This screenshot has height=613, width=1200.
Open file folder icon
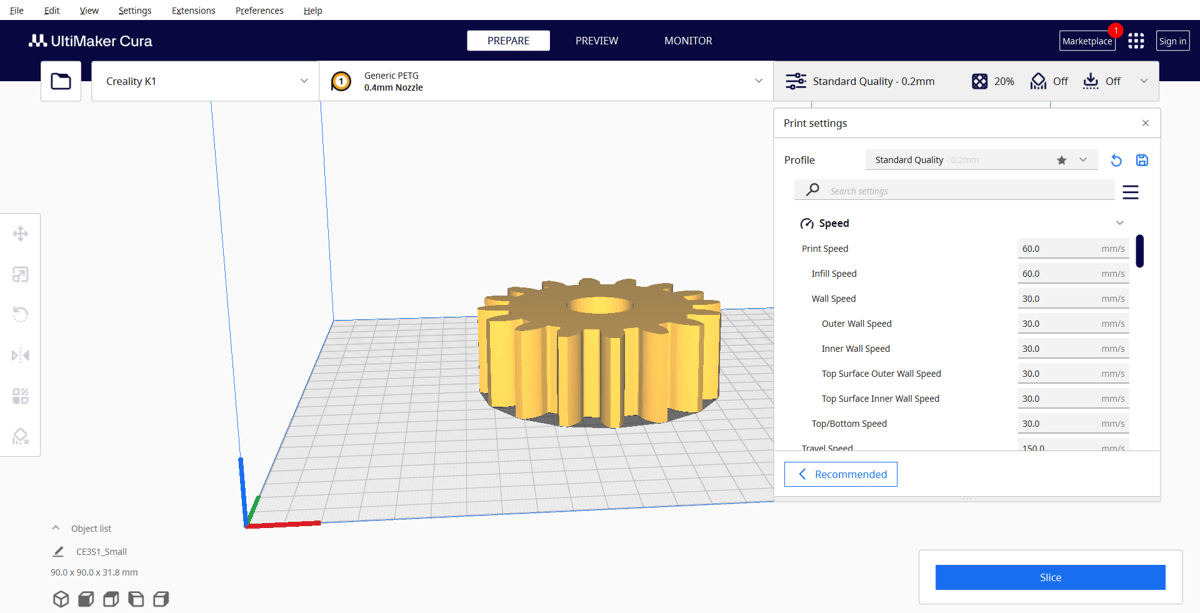[x=61, y=81]
